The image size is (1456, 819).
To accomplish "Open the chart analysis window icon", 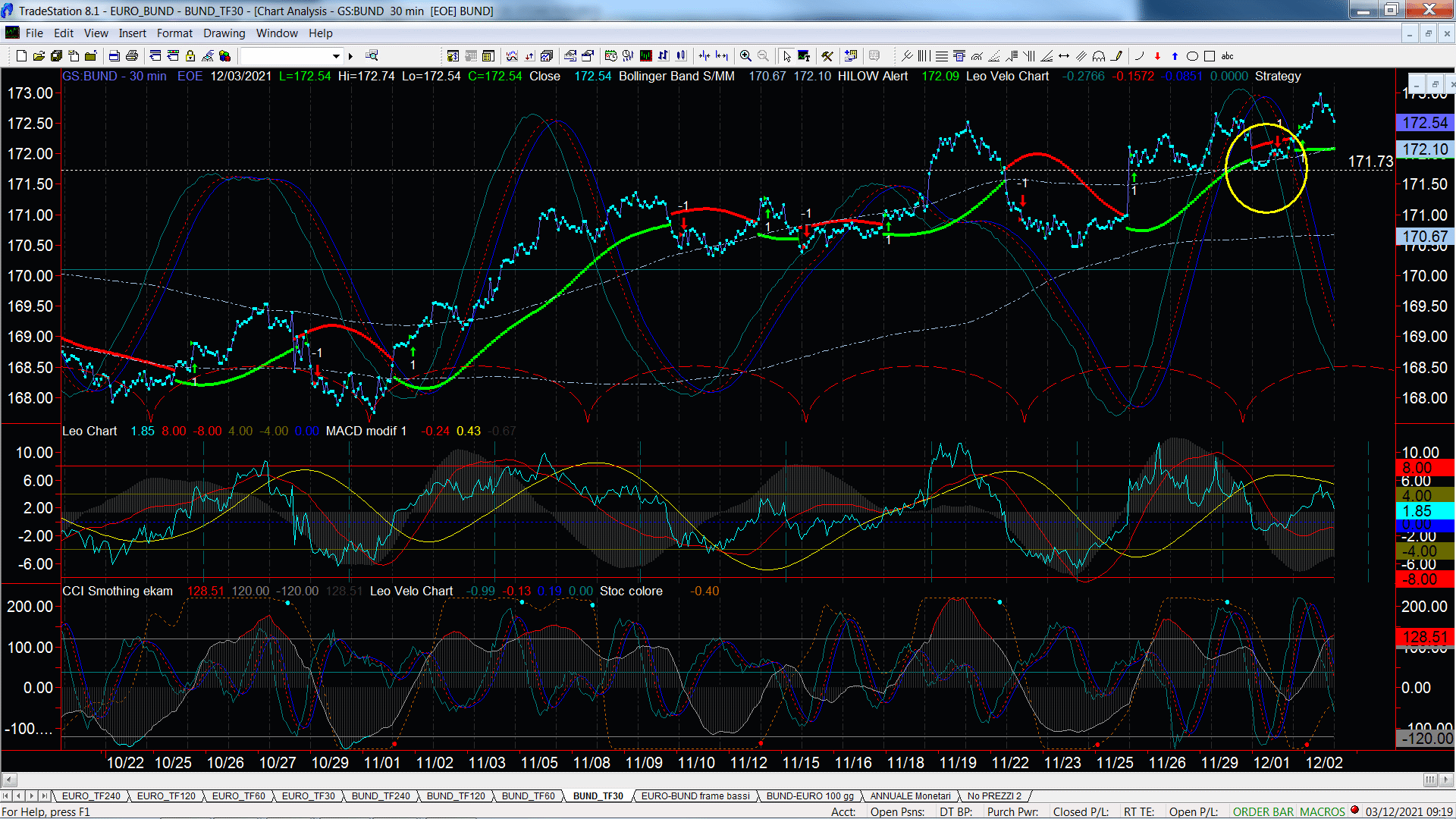I will tap(512, 56).
